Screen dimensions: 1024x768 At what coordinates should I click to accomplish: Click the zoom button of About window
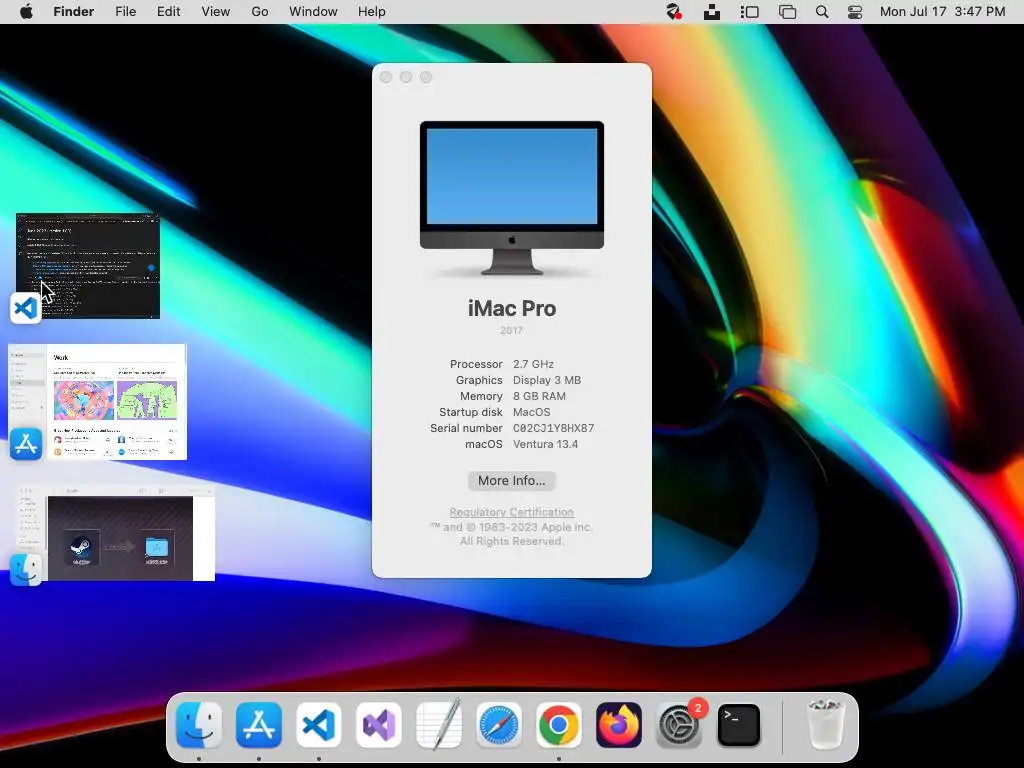coord(426,77)
